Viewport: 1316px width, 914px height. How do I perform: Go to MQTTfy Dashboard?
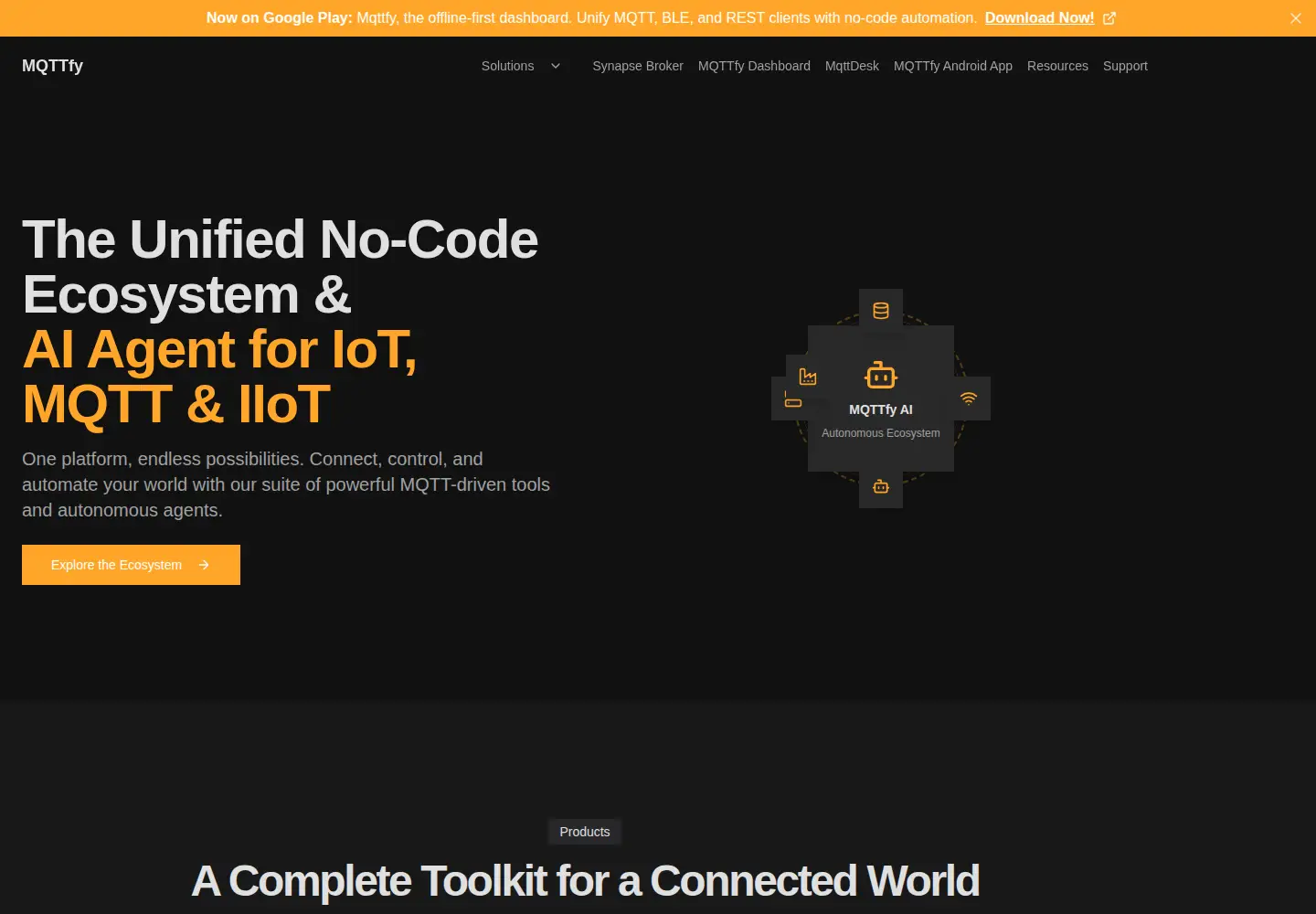[x=754, y=66]
